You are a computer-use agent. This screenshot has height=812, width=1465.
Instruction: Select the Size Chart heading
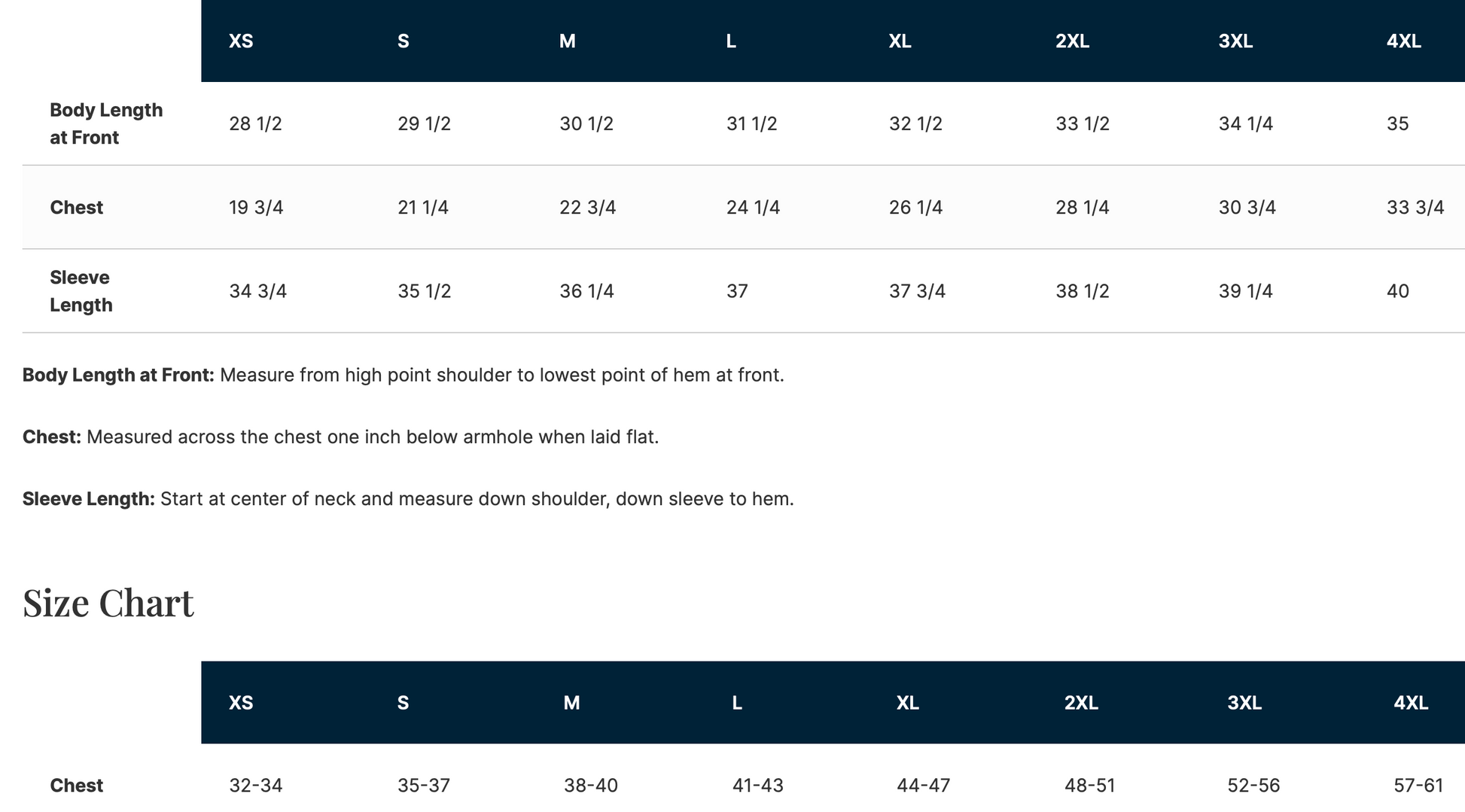point(108,603)
